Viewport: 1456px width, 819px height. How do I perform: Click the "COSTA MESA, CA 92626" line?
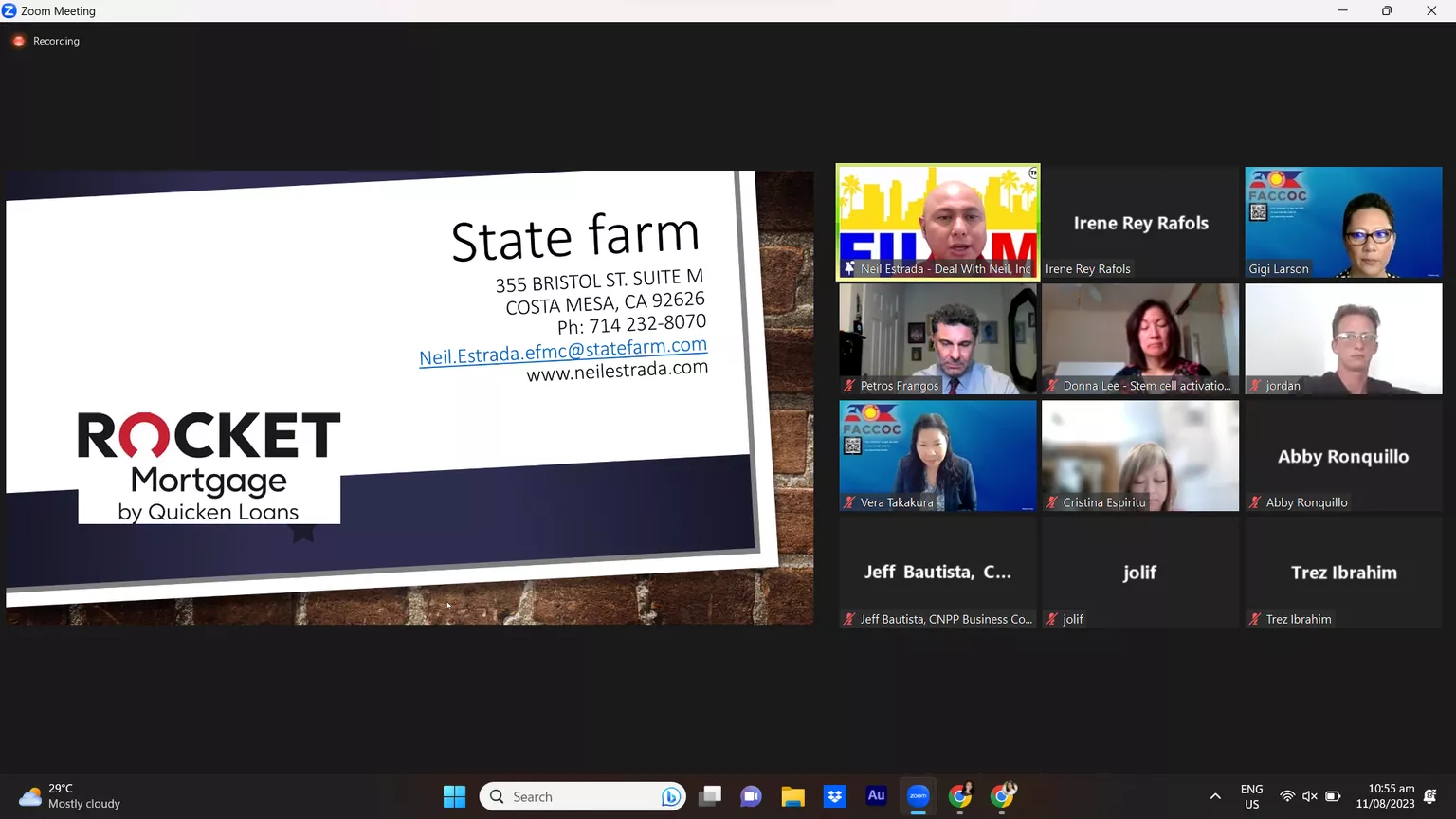605,303
